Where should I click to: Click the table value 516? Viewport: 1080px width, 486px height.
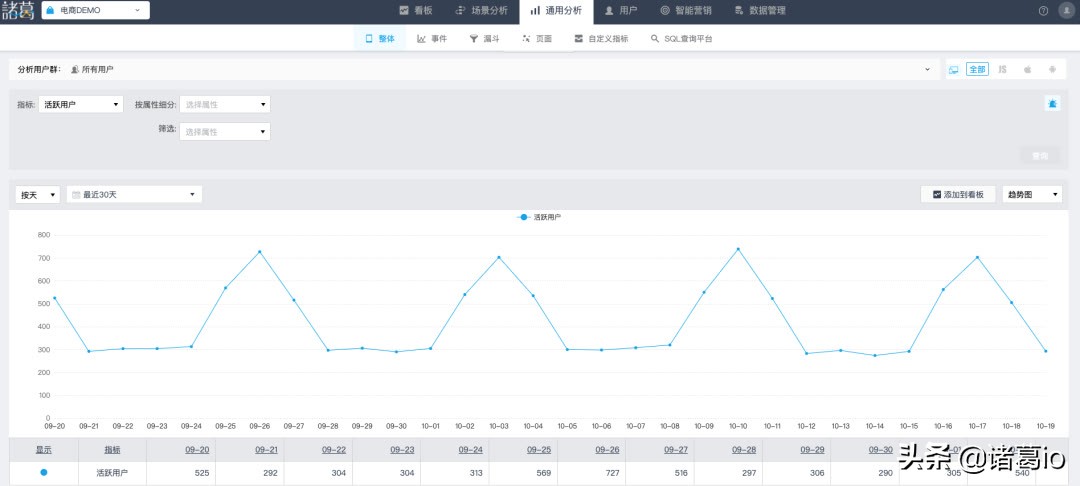tap(681, 473)
